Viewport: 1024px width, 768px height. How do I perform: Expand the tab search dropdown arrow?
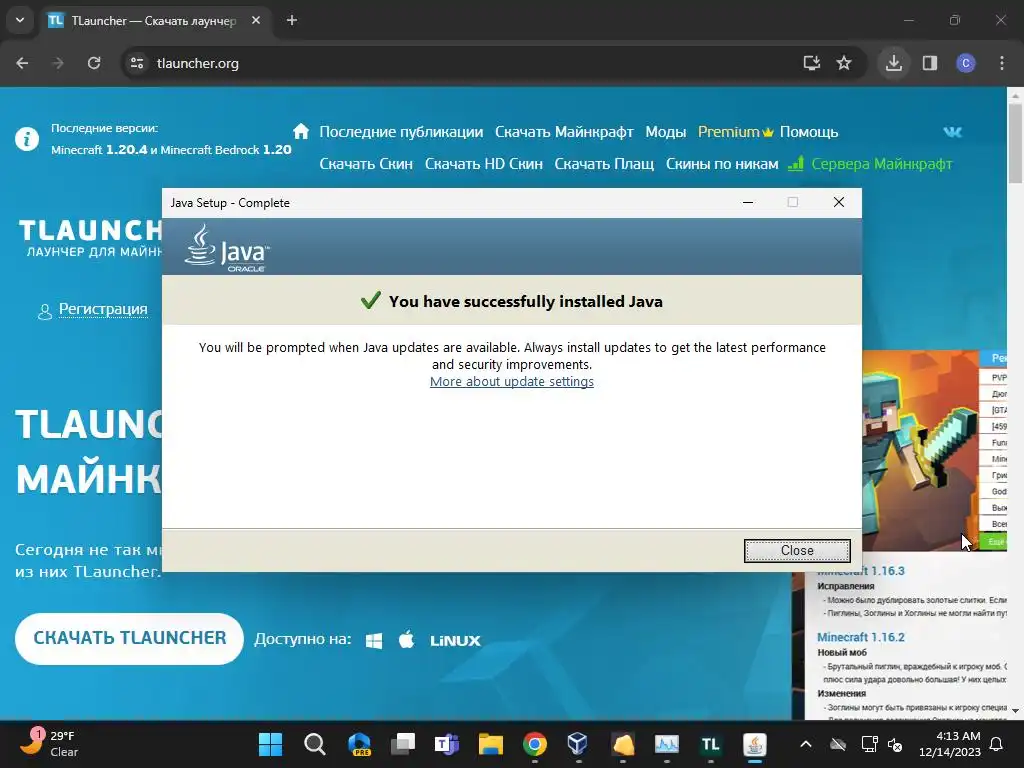(x=20, y=20)
